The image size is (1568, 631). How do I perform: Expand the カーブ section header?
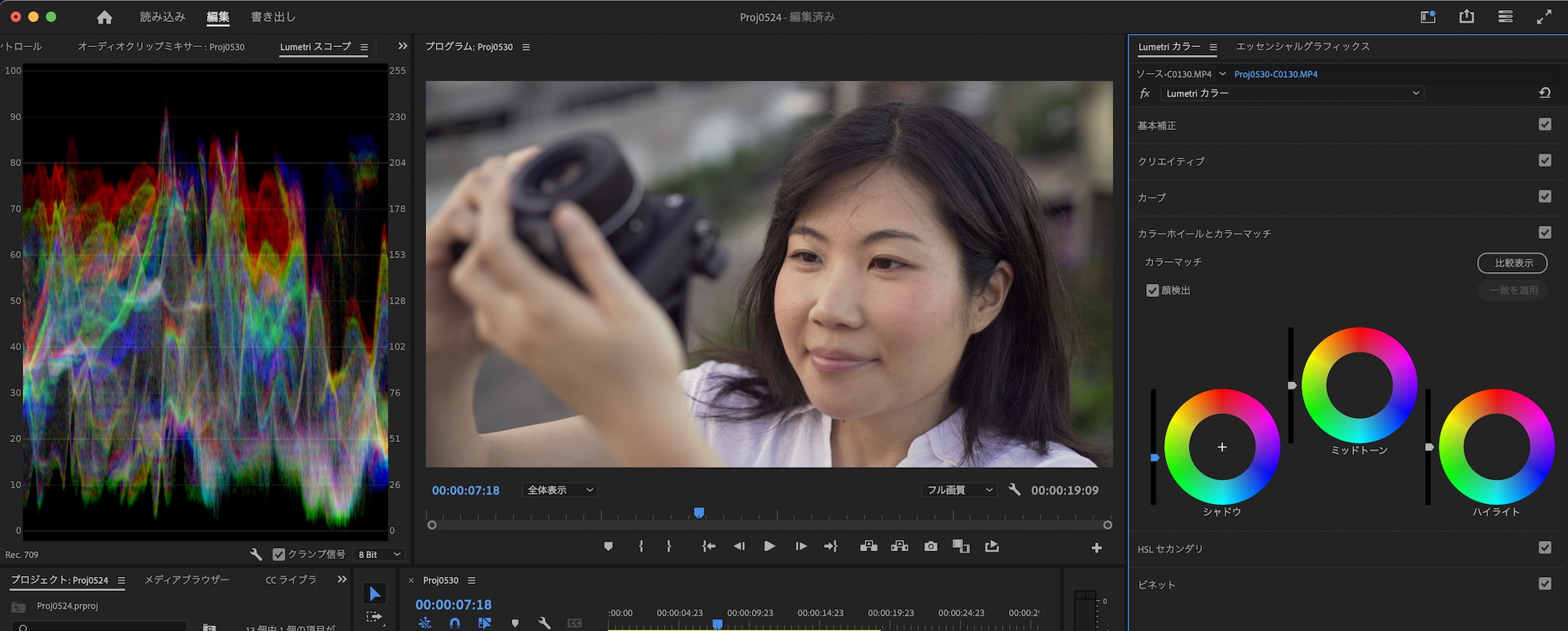click(x=1152, y=198)
